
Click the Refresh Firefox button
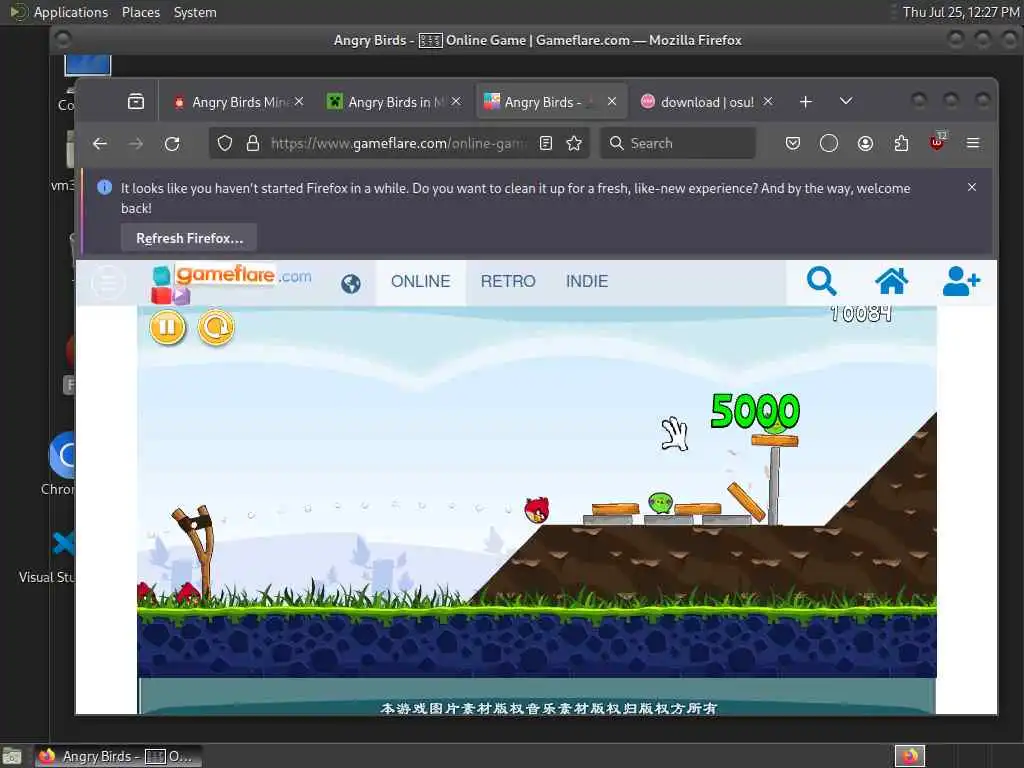coord(189,238)
